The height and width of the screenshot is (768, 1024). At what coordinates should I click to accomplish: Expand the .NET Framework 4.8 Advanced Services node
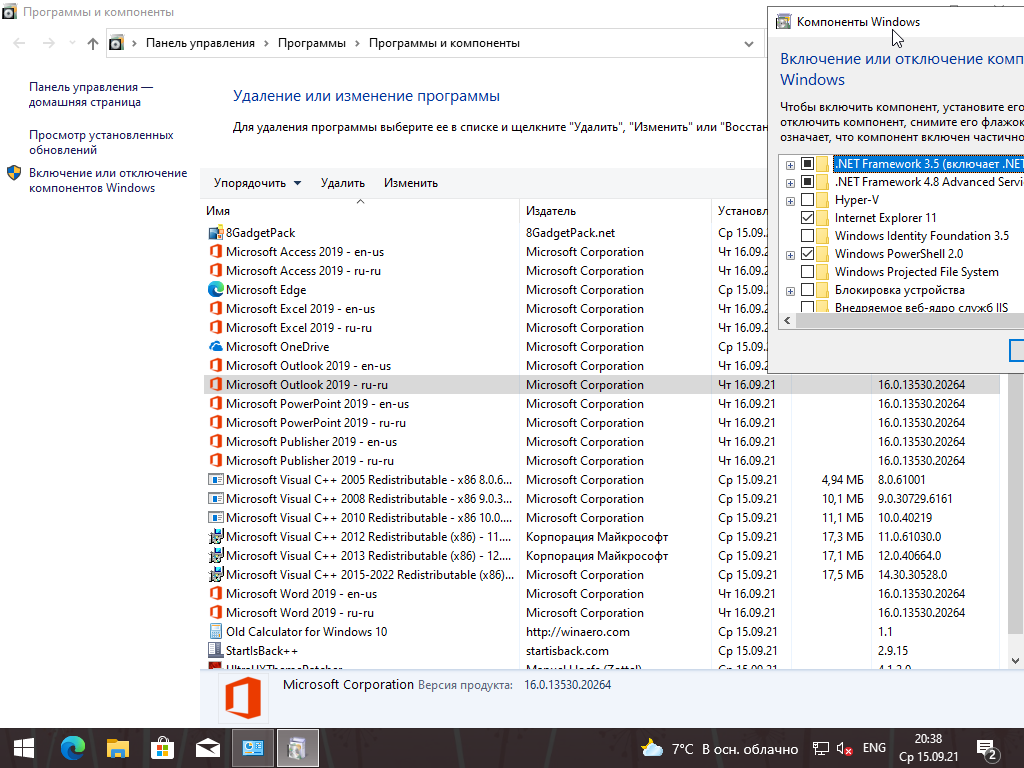tap(790, 183)
